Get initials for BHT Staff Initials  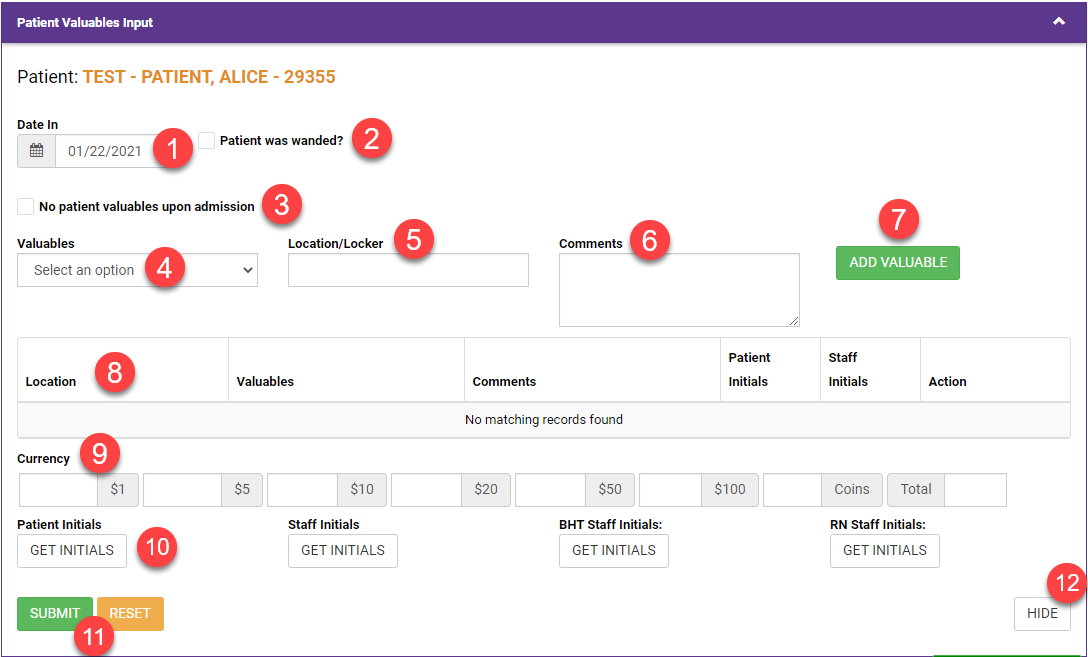coord(614,551)
